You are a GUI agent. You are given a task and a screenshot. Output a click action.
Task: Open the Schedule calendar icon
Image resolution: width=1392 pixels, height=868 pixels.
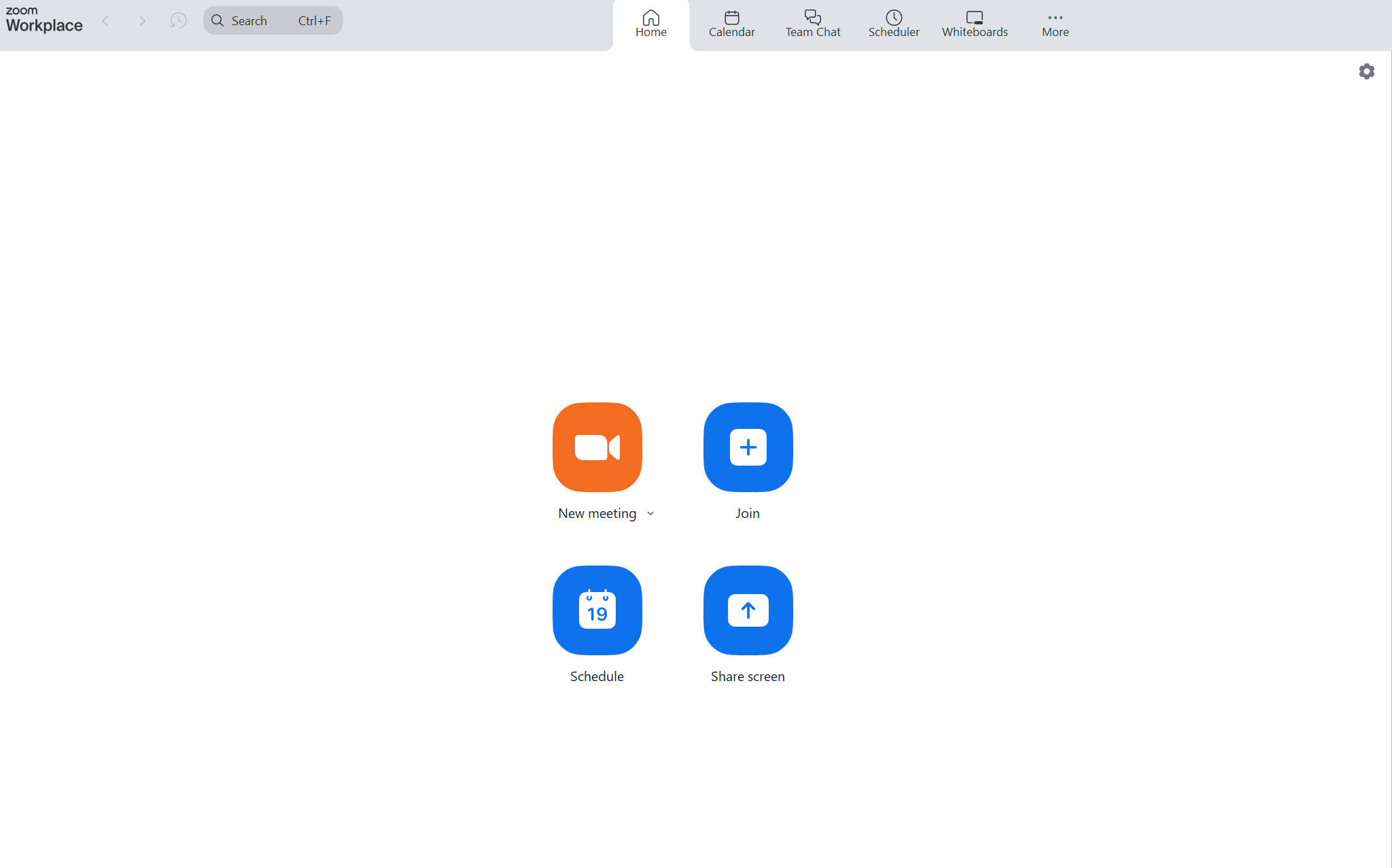597,610
